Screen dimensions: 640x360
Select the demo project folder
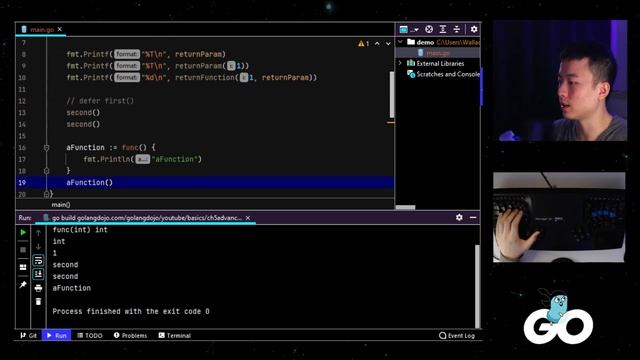click(425, 42)
